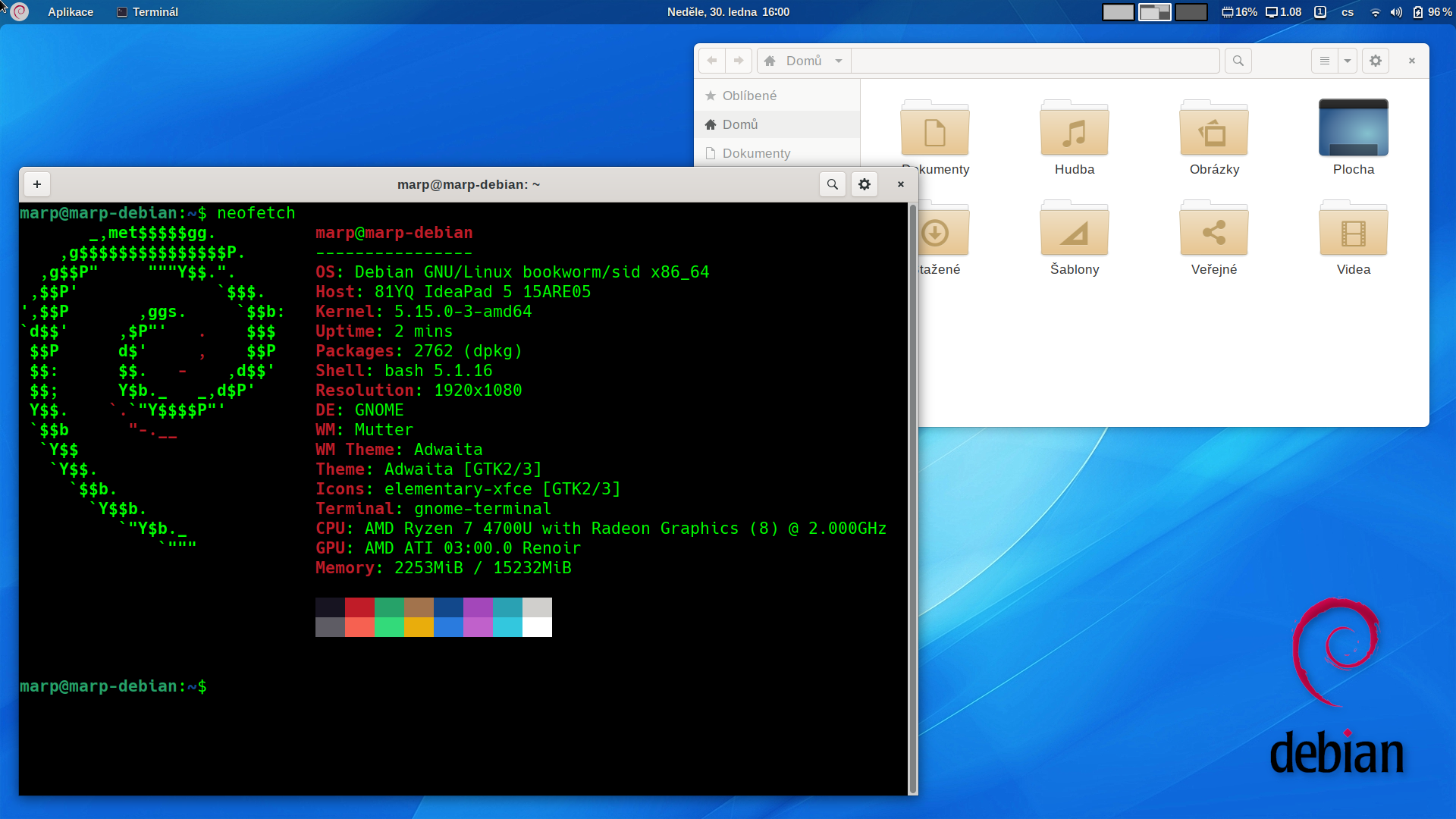This screenshot has height=819, width=1456.
Task: Click the system load 1.08 indicator
Action: click(1283, 12)
